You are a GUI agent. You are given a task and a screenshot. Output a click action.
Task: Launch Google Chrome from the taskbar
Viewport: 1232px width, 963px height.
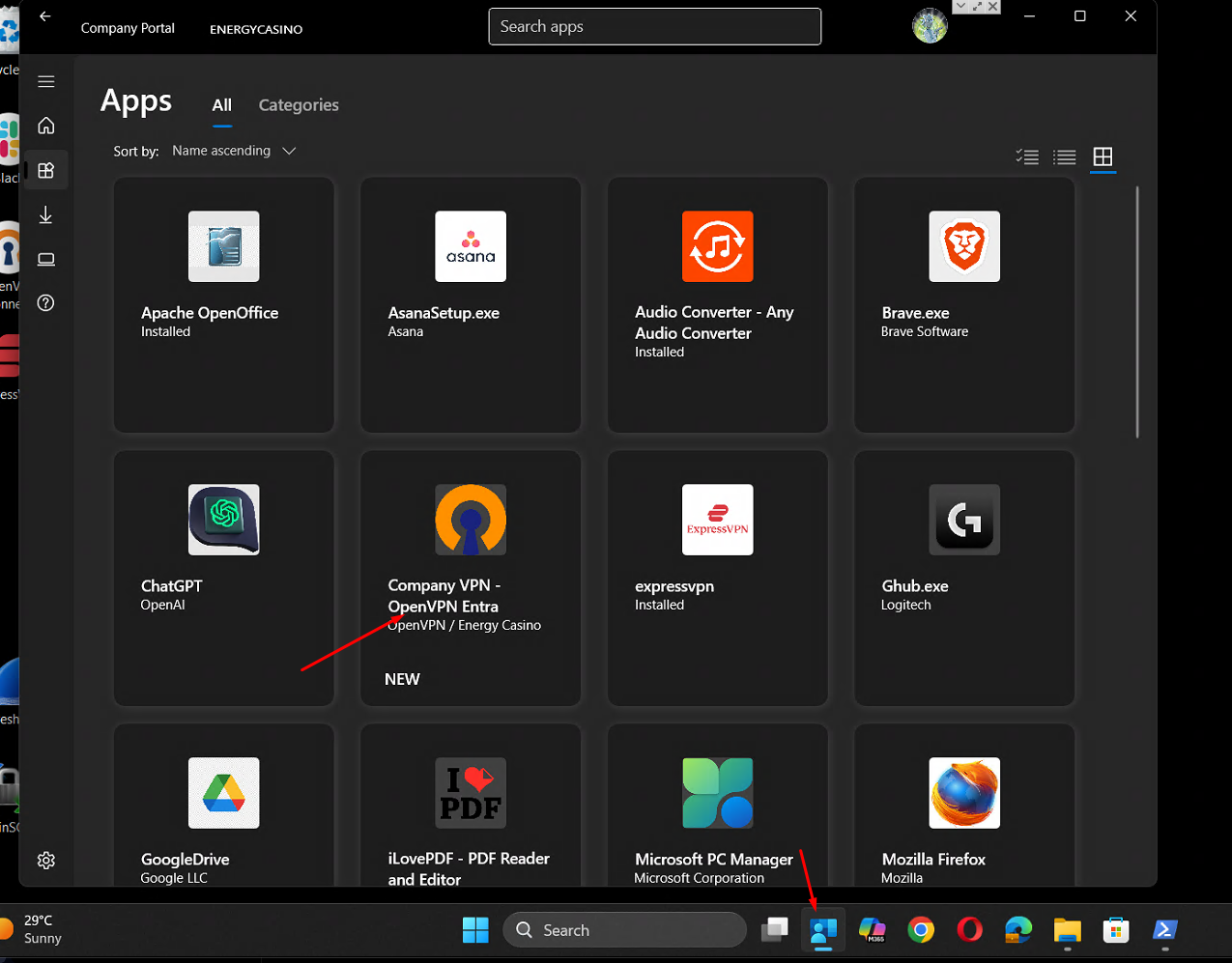(x=921, y=930)
